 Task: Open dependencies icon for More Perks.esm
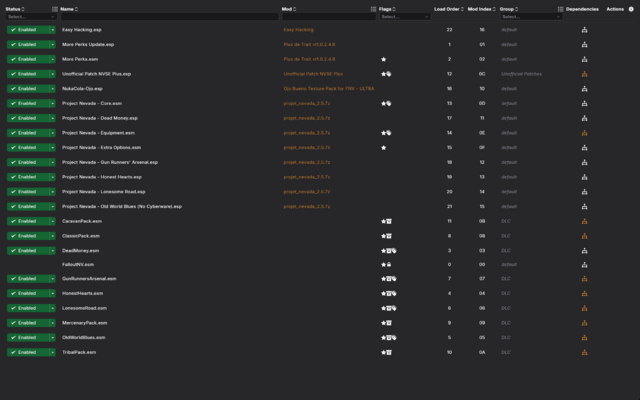[584, 59]
